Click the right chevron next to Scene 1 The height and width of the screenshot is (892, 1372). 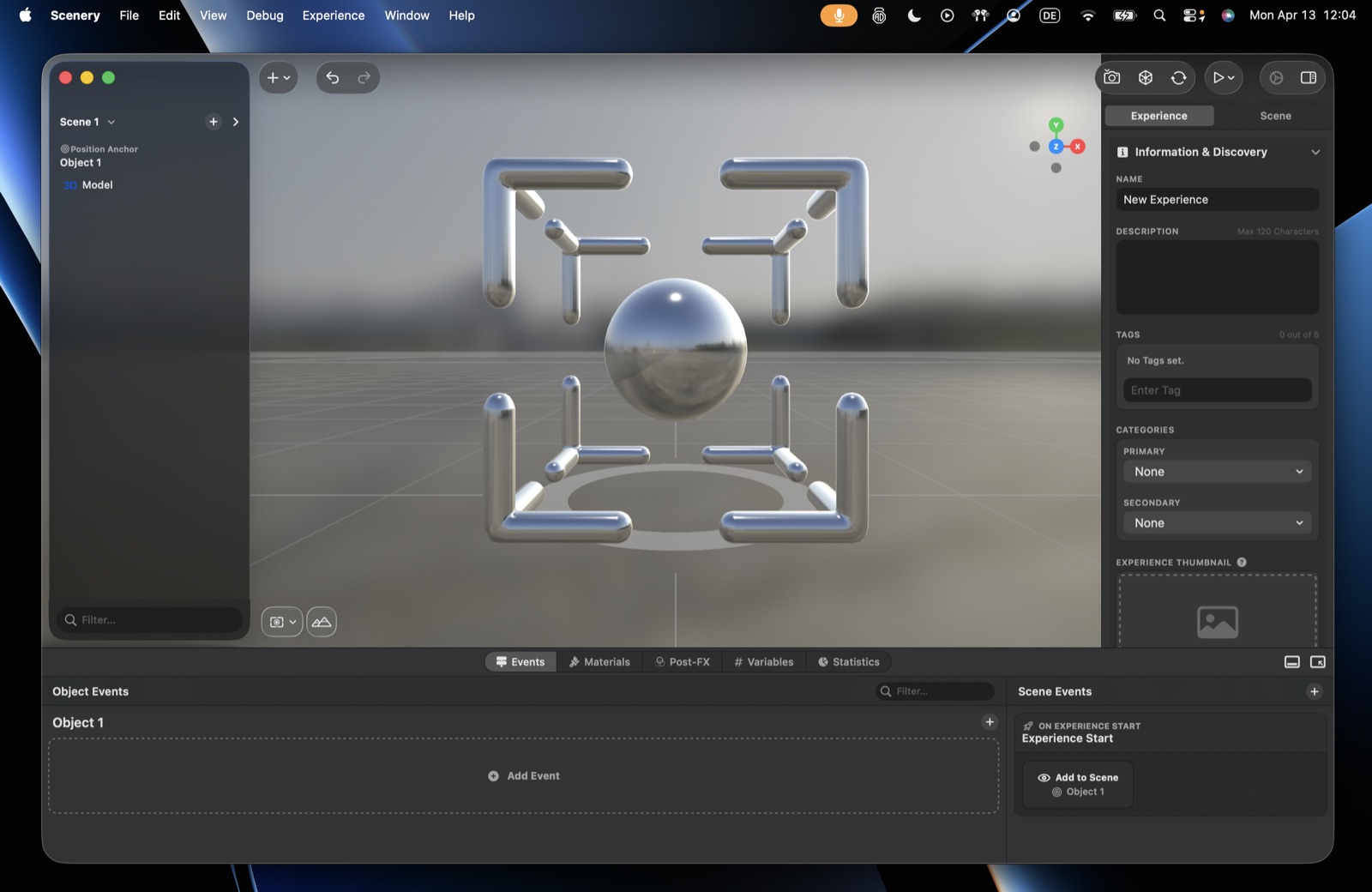(x=236, y=122)
